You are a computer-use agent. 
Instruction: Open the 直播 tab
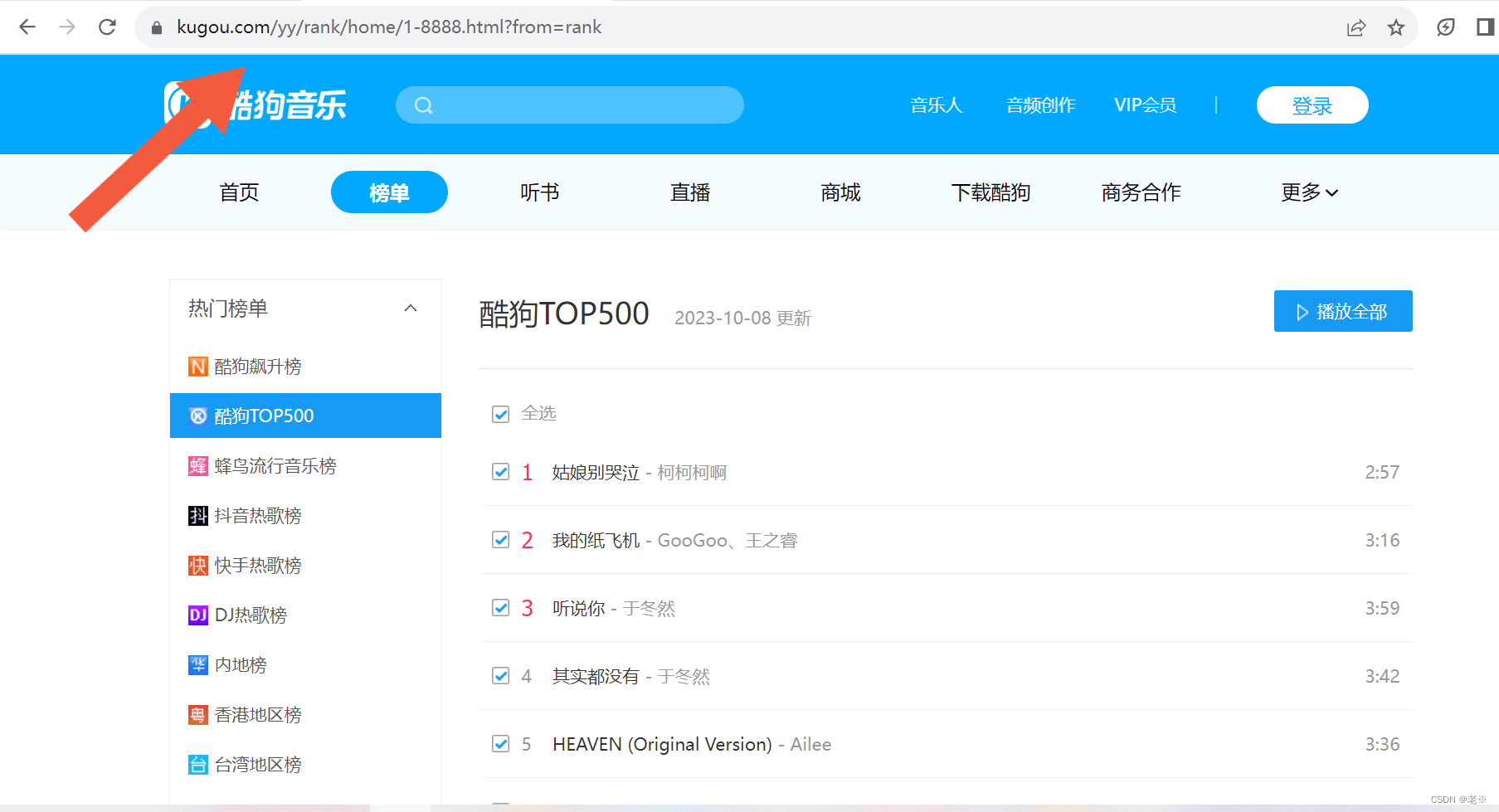[690, 192]
